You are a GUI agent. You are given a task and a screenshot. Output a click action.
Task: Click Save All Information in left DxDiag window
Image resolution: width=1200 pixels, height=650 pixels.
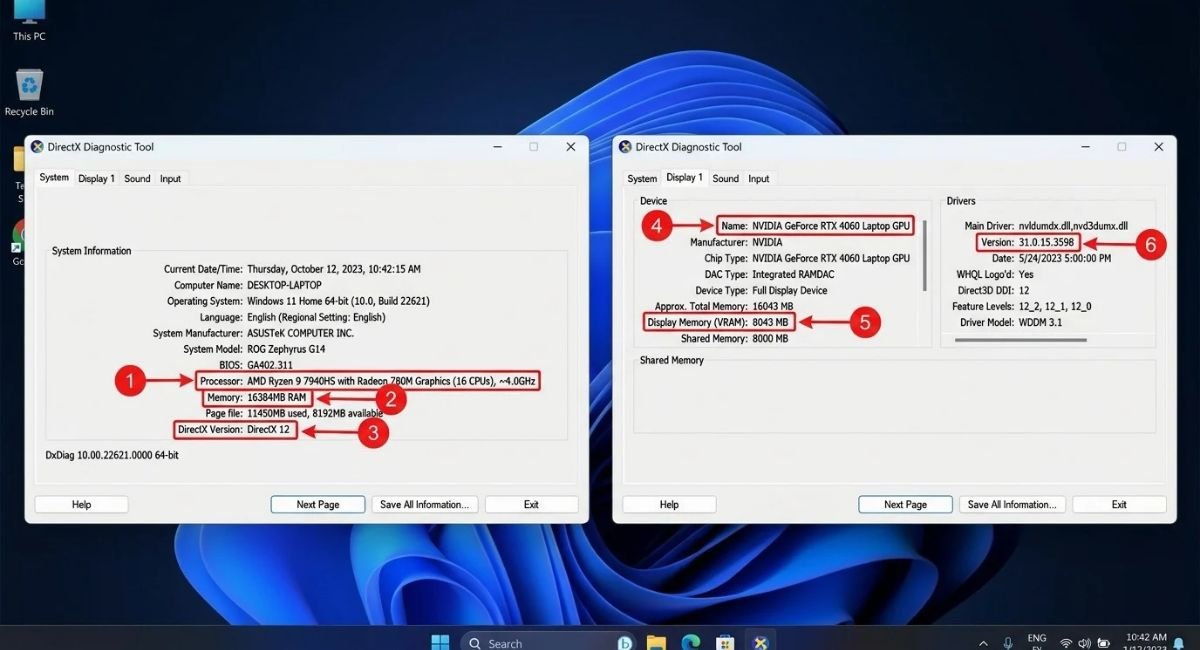pos(426,504)
